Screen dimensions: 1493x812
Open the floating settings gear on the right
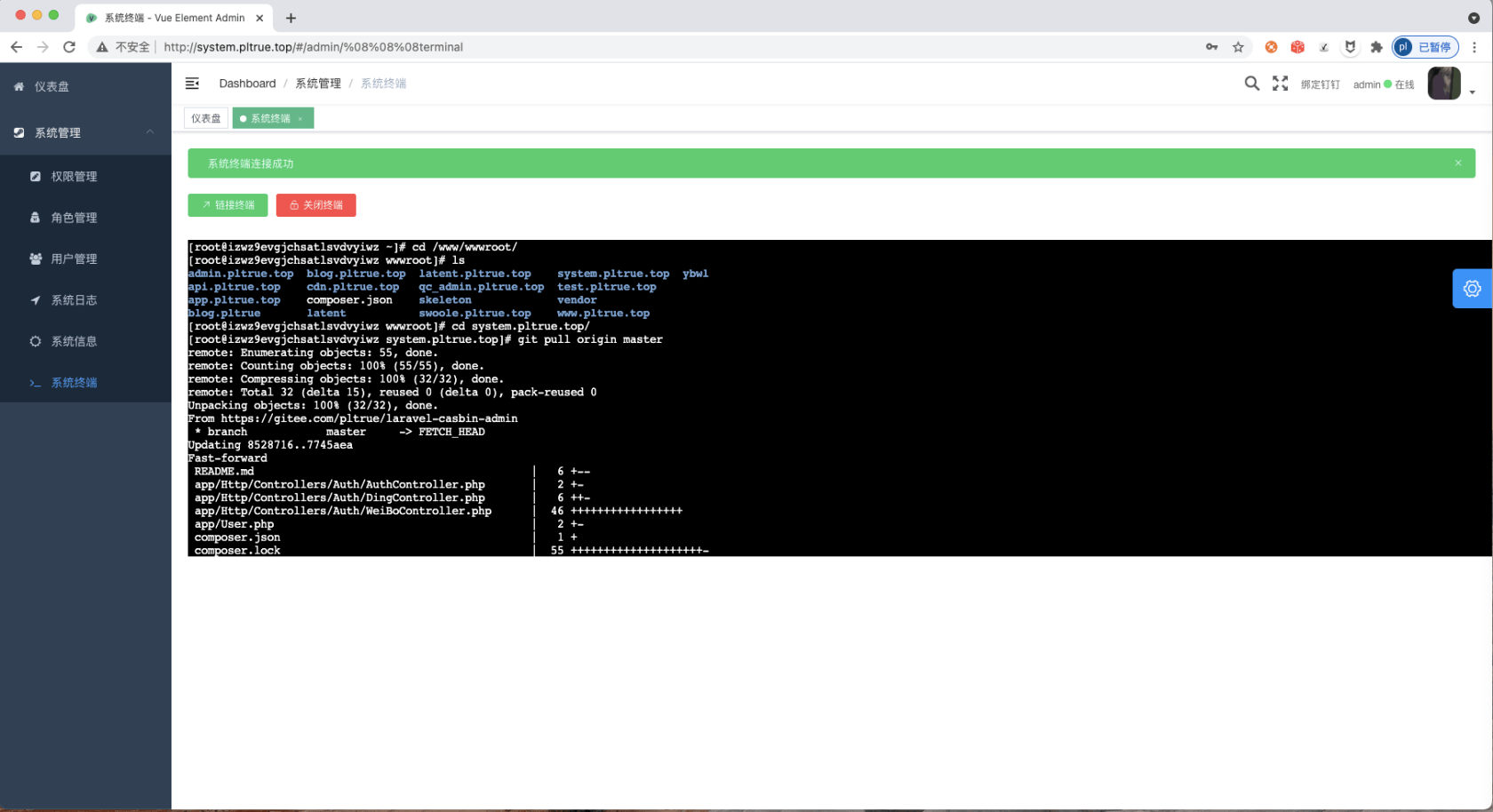coord(1472,288)
